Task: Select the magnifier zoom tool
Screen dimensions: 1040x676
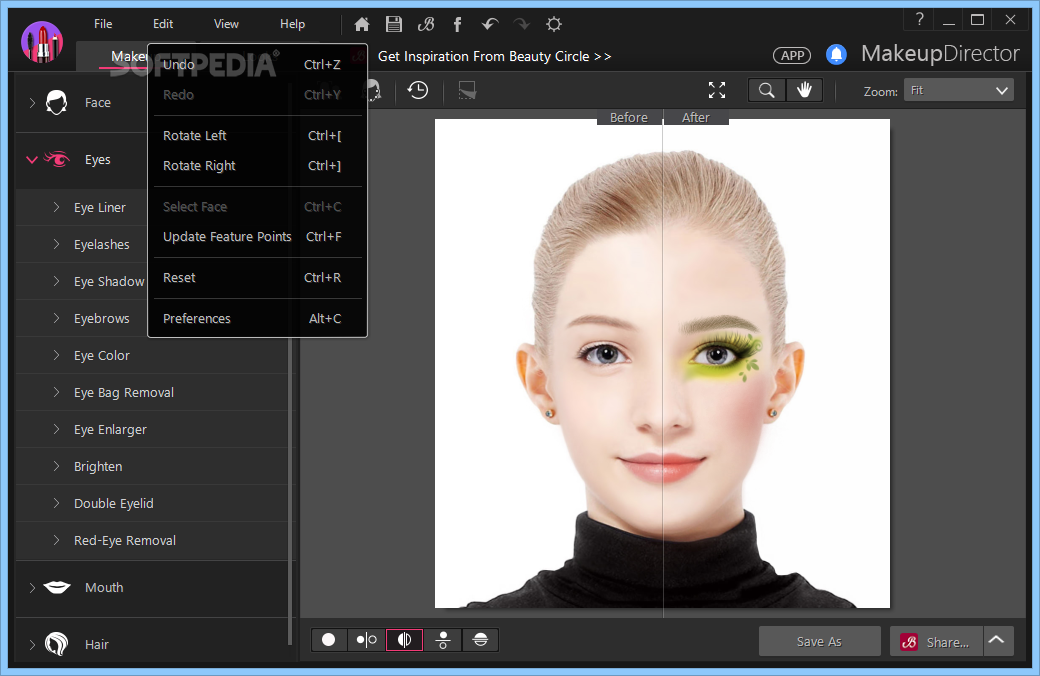Action: coord(767,90)
